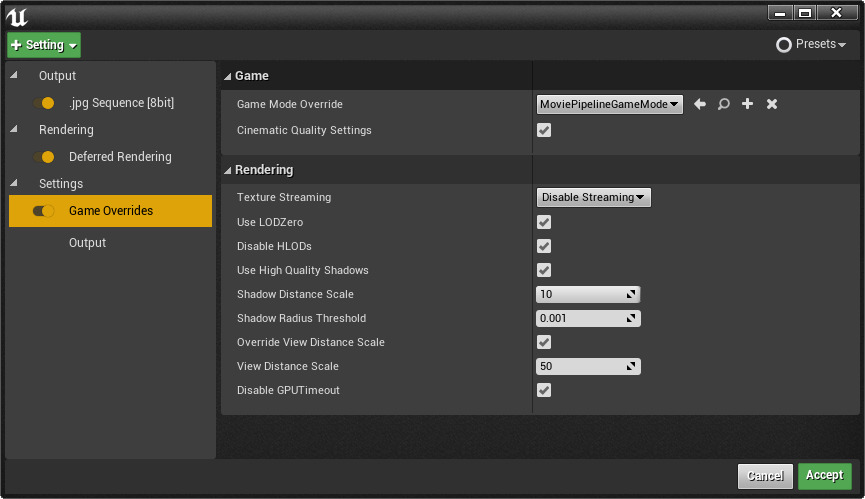Open the Game Mode Override dropdown
The width and height of the screenshot is (865, 499).
610,104
